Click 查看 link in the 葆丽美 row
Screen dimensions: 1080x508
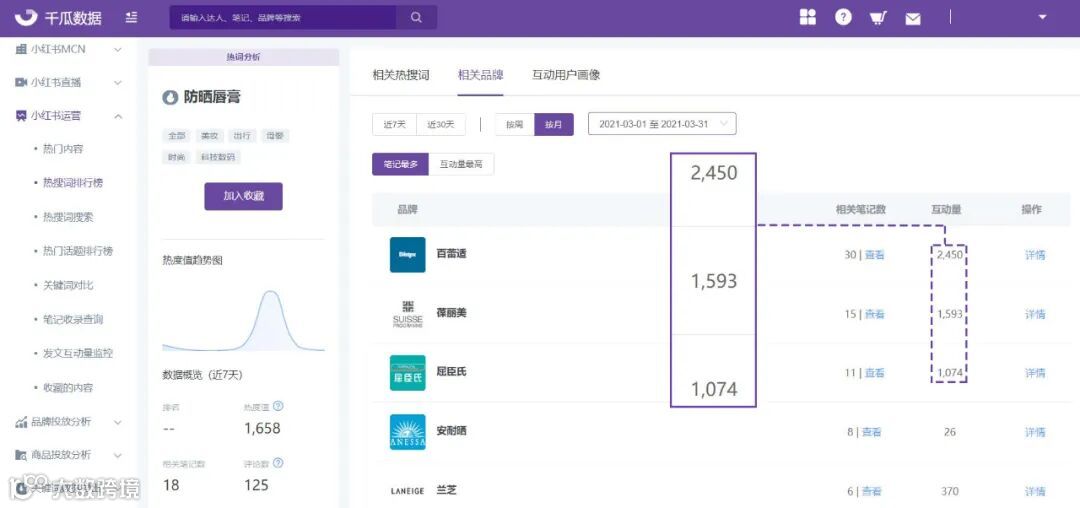pyautogui.click(x=875, y=314)
